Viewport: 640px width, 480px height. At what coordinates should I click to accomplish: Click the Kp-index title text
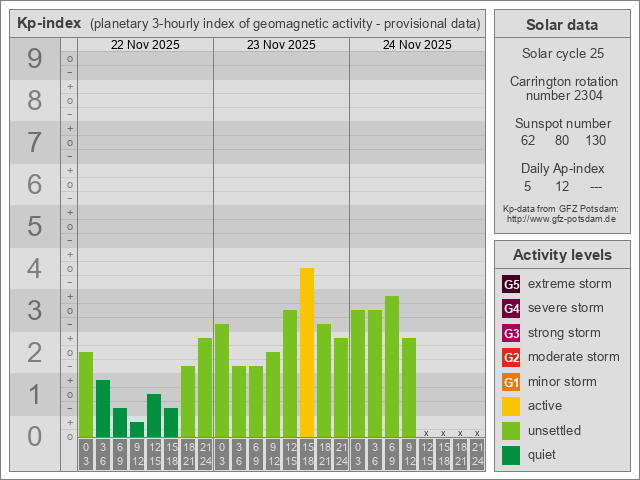tap(50, 23)
